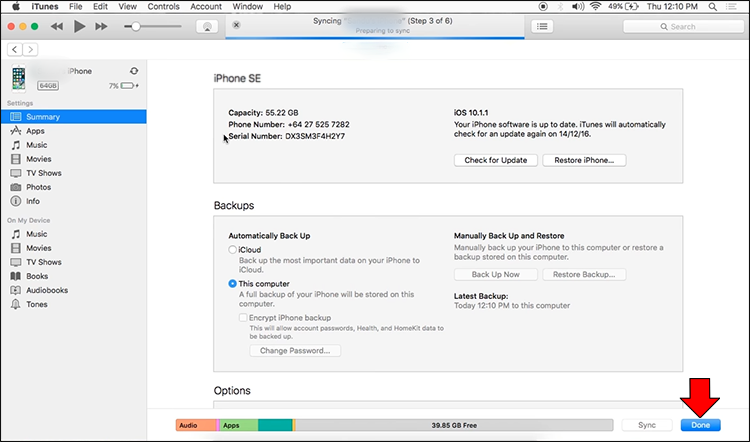Click Restore Backup button
Image resolution: width=750 pixels, height=442 pixels.
(x=584, y=275)
